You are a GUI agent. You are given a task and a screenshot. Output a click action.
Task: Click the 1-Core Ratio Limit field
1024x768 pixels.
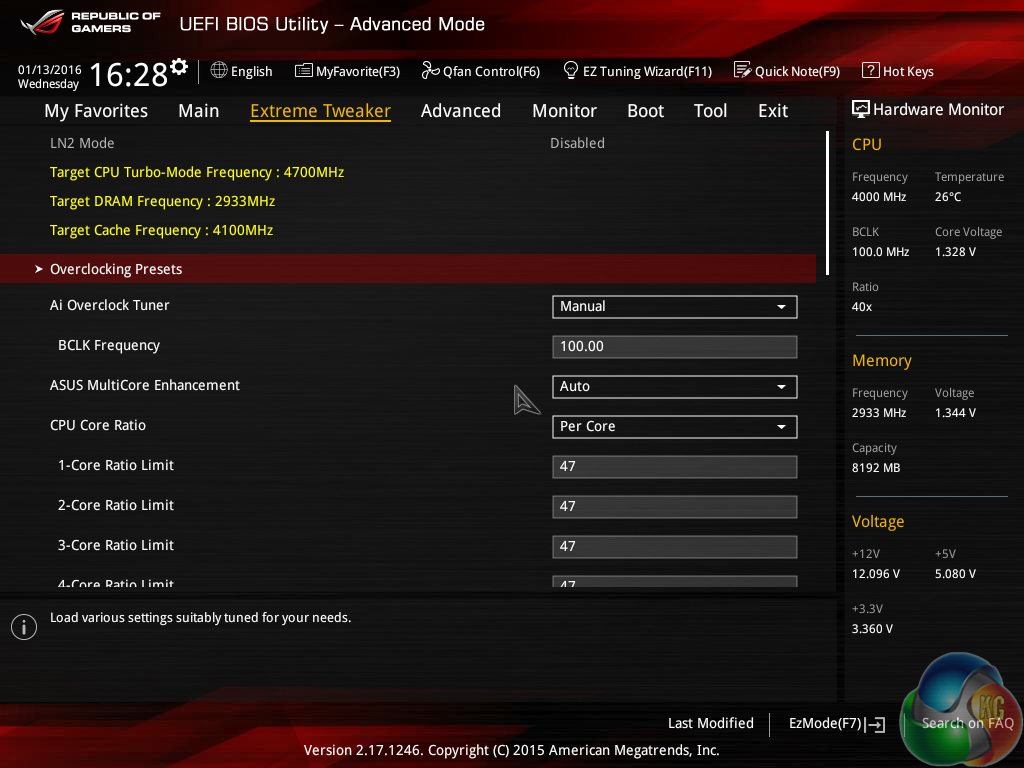coord(675,466)
